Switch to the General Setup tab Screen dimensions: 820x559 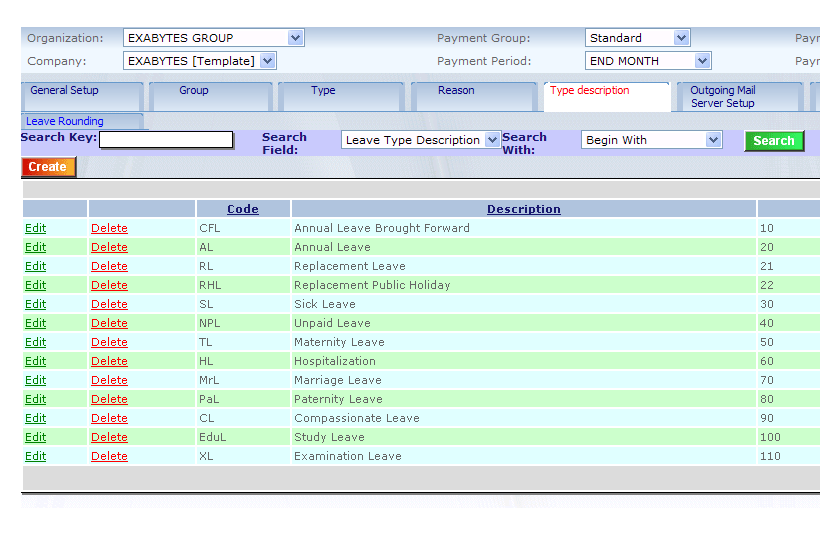(x=64, y=91)
